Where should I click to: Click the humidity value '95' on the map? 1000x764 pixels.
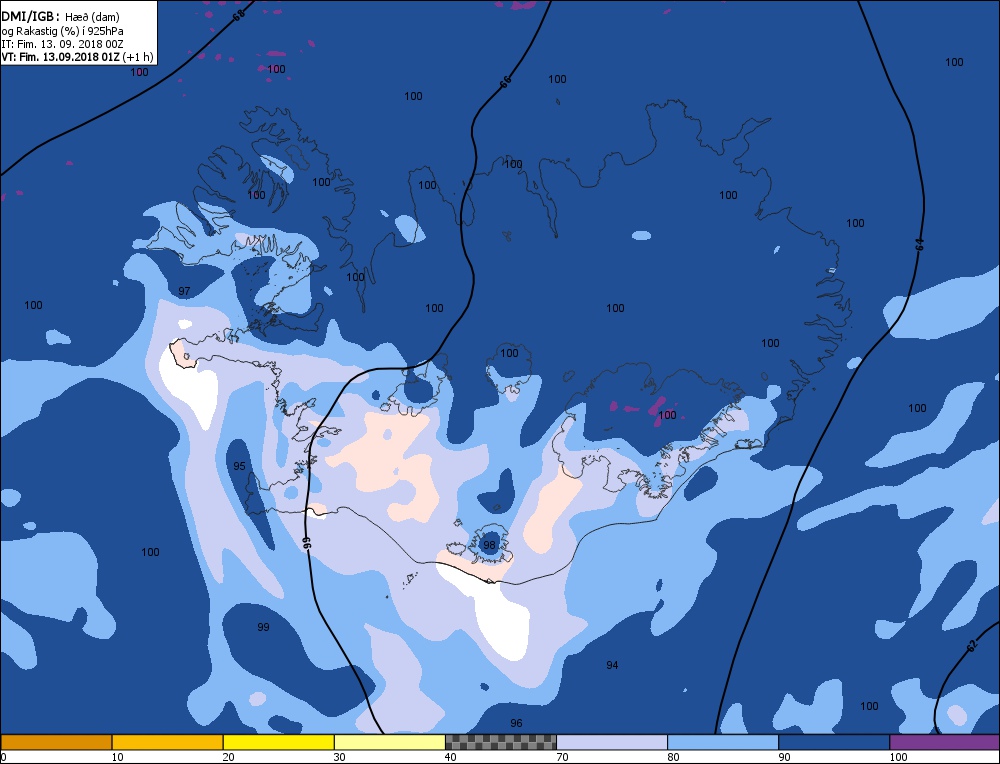239,466
